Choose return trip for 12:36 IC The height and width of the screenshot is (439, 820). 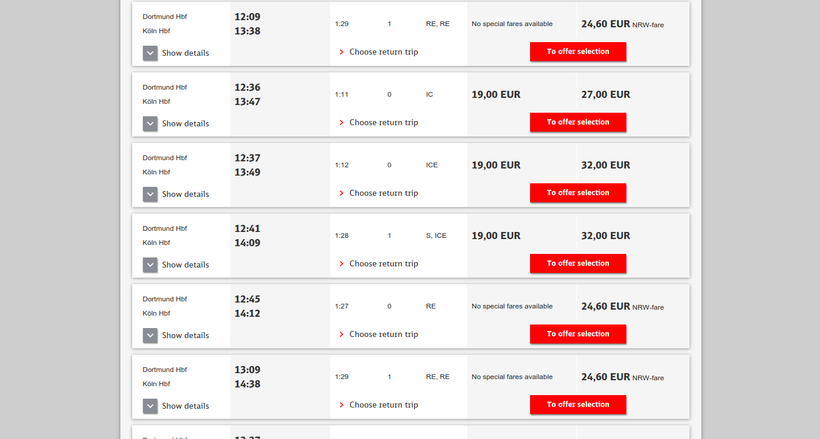[383, 122]
